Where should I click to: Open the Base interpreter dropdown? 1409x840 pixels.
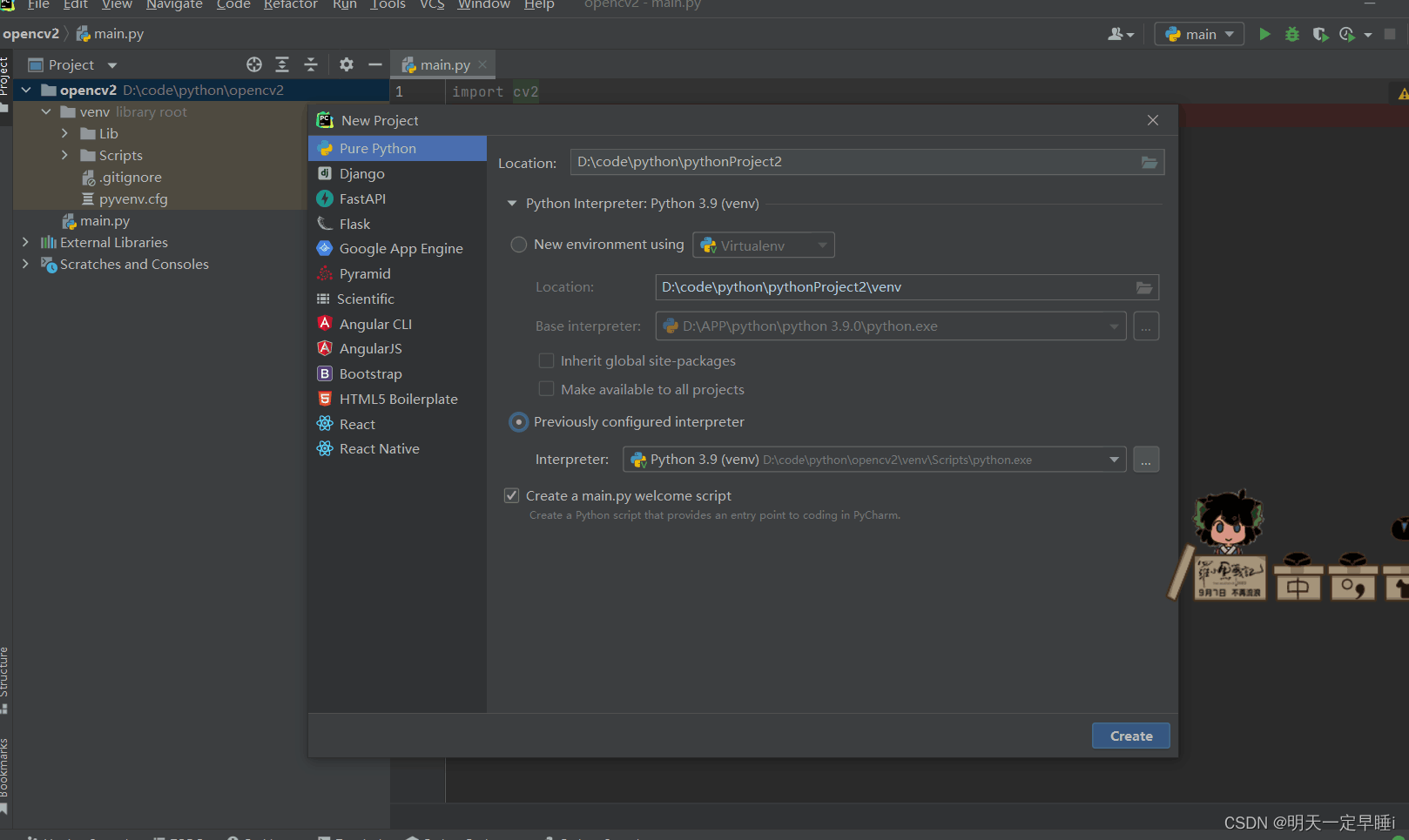(891, 326)
